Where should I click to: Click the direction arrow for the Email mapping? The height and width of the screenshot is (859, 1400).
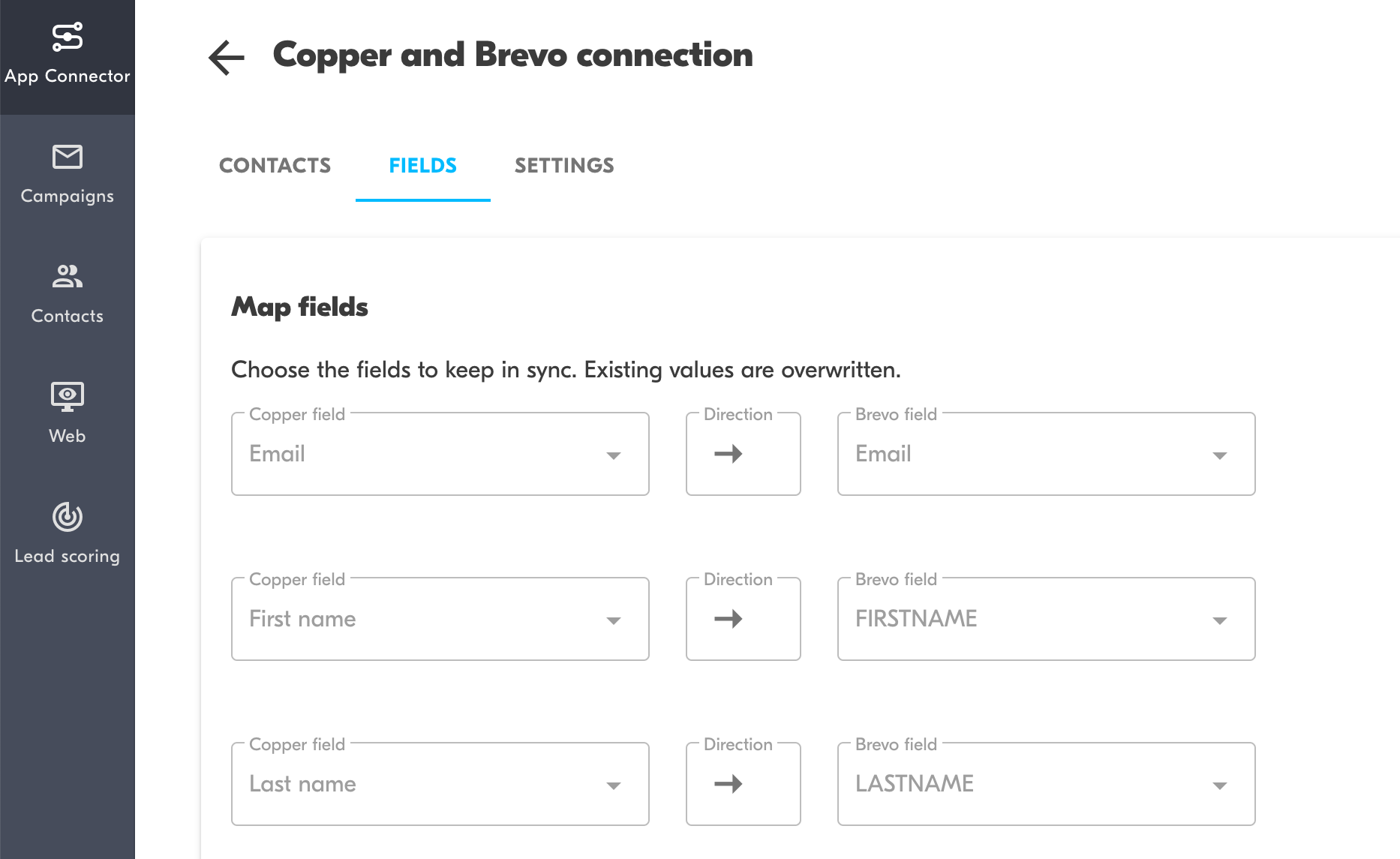(x=742, y=454)
